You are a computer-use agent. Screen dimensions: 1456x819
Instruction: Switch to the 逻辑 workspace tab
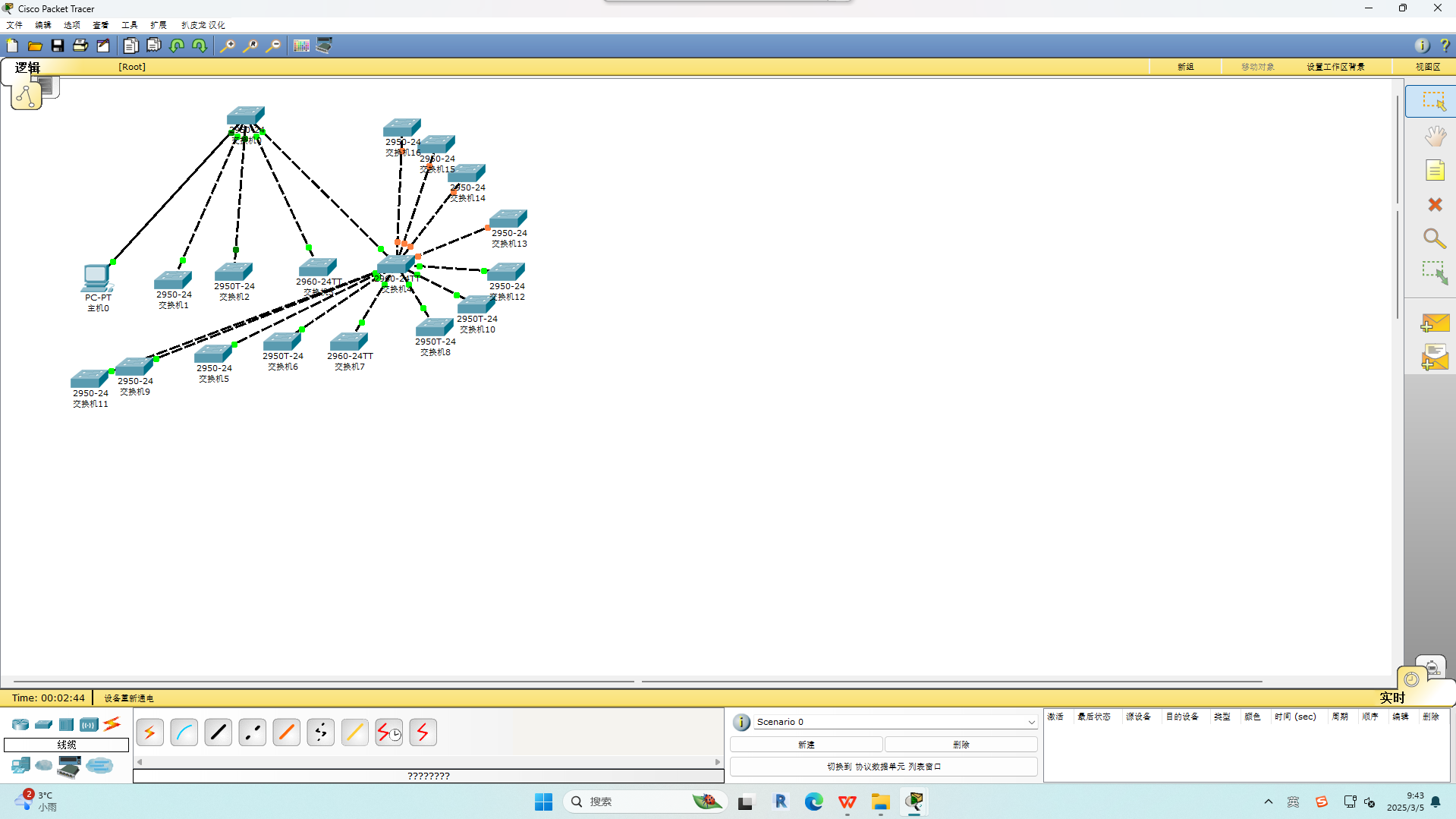[x=27, y=68]
